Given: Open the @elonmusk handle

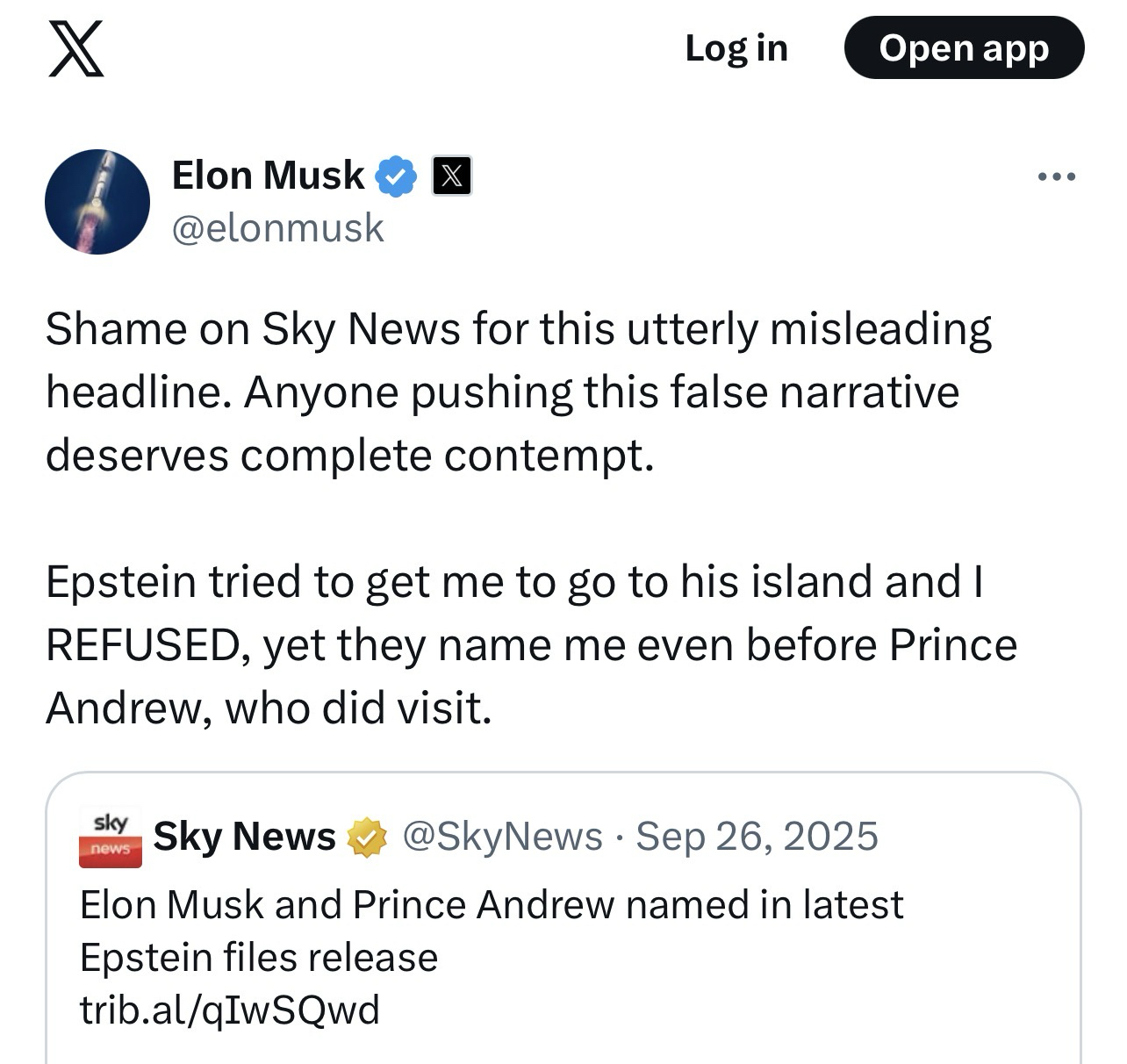Looking at the screenshot, I should pyautogui.click(x=277, y=228).
